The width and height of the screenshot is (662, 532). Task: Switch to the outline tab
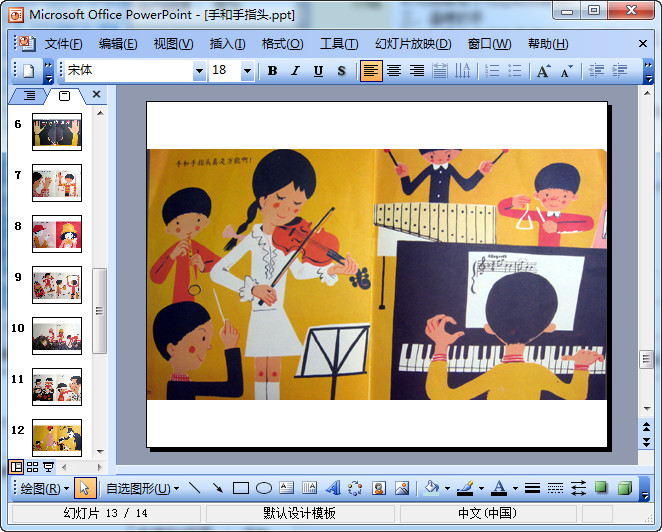pyautogui.click(x=29, y=96)
